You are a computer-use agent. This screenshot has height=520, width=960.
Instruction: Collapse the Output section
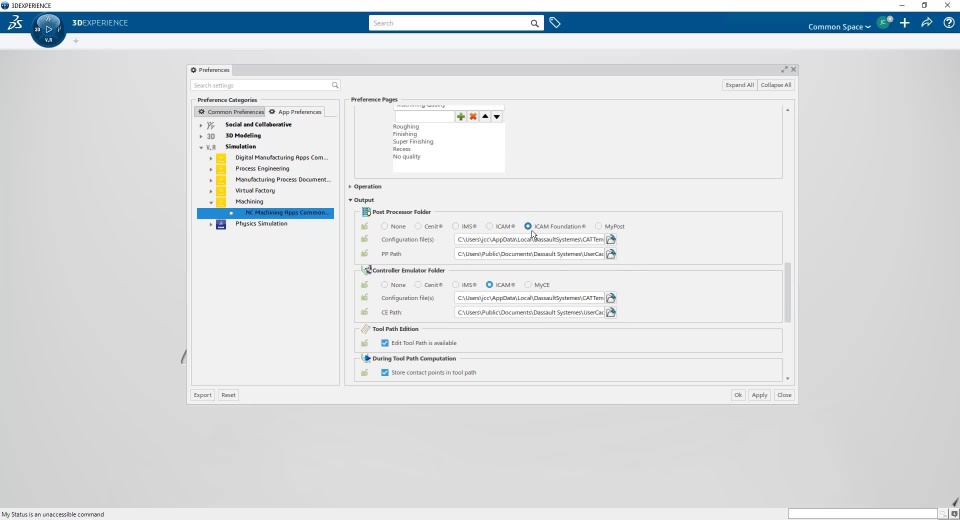click(350, 200)
